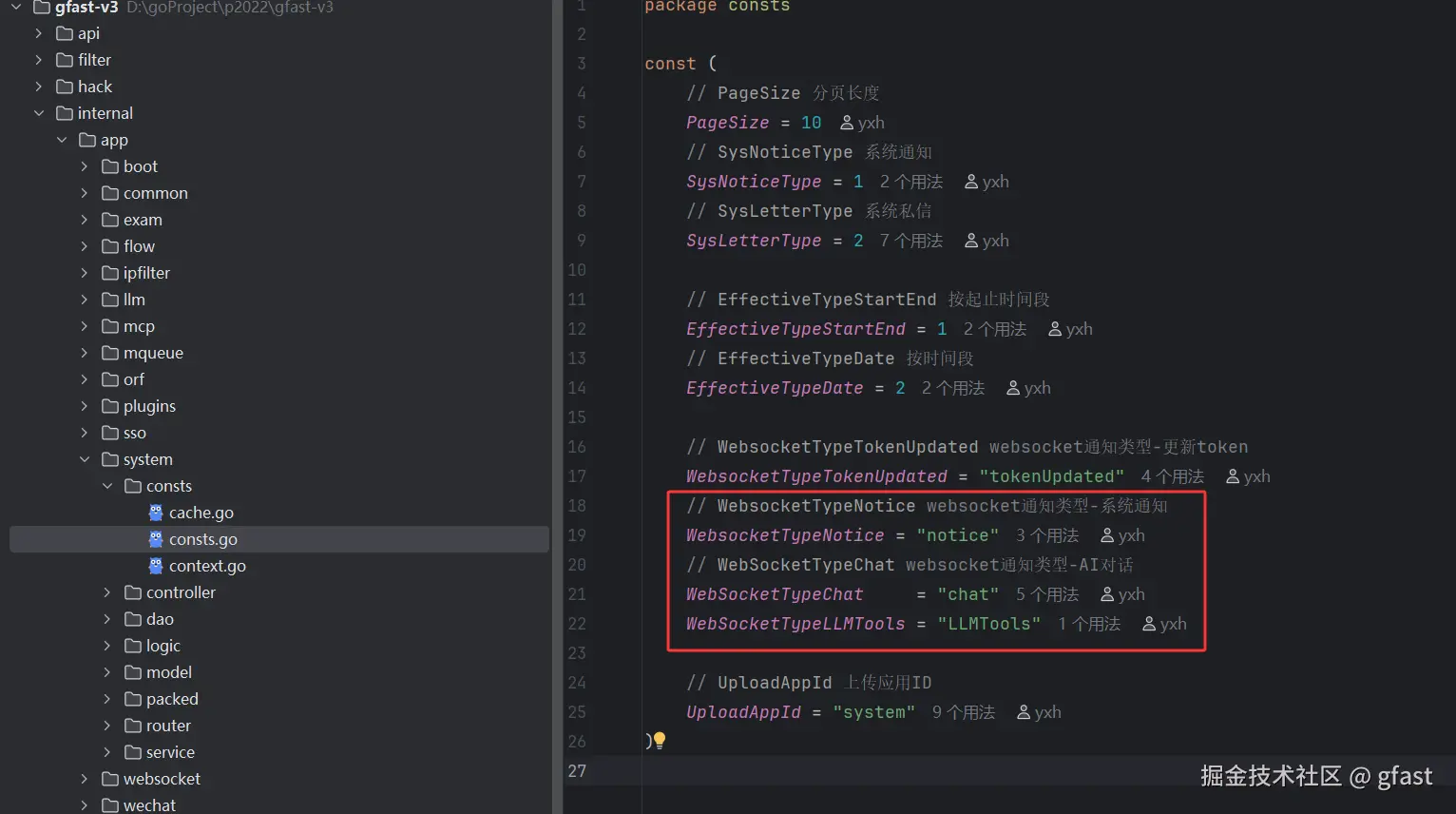
Task: Select the sso folder row
Action: coord(279,433)
